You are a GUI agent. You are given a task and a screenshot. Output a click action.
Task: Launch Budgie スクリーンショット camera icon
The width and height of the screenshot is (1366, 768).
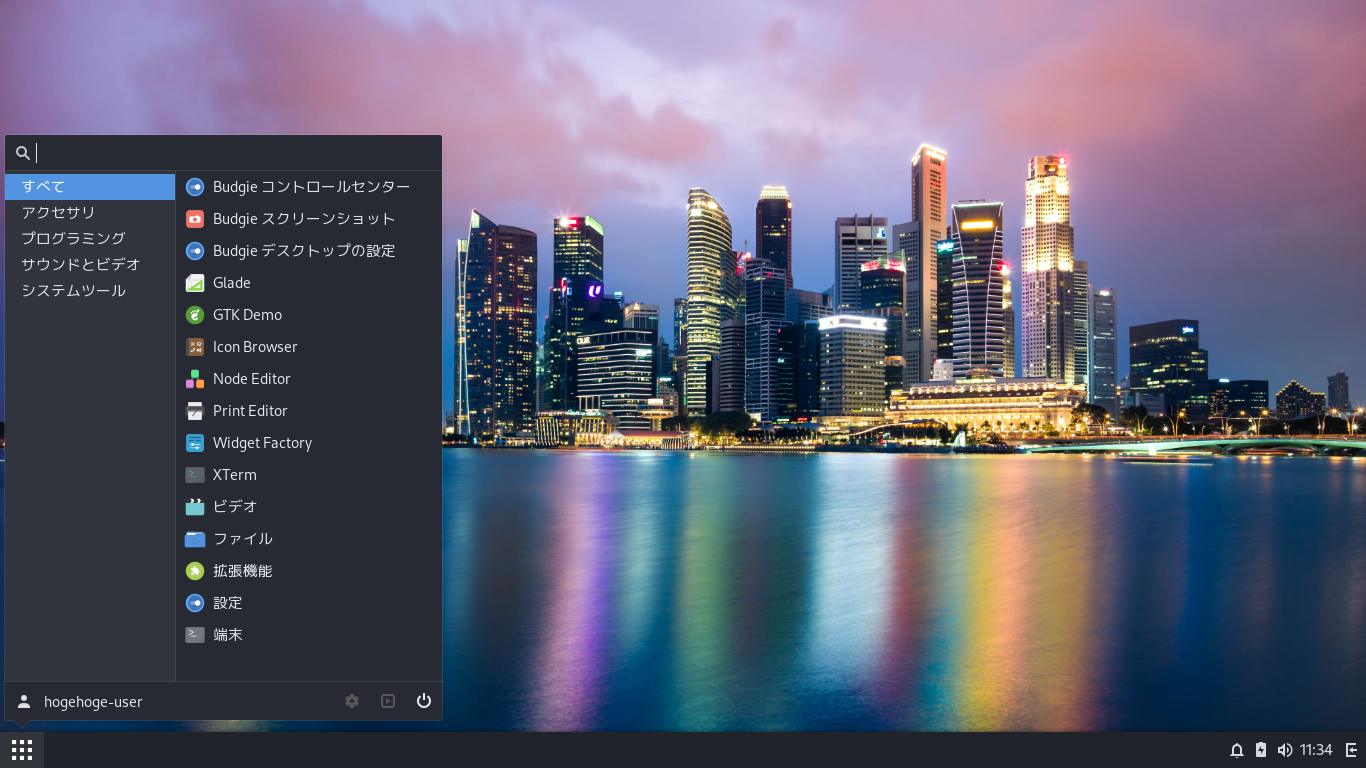(195, 219)
